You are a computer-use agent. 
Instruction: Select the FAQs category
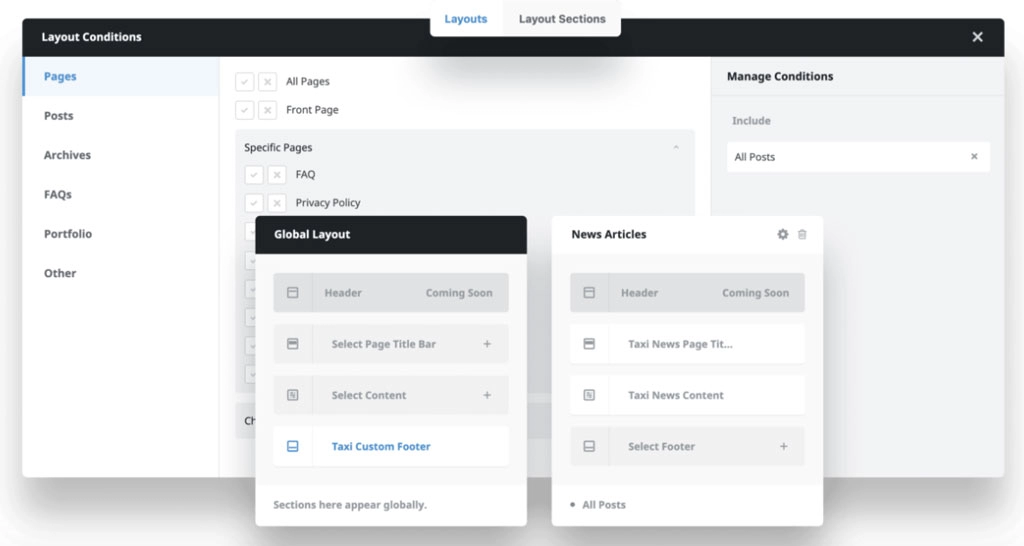click(121, 194)
